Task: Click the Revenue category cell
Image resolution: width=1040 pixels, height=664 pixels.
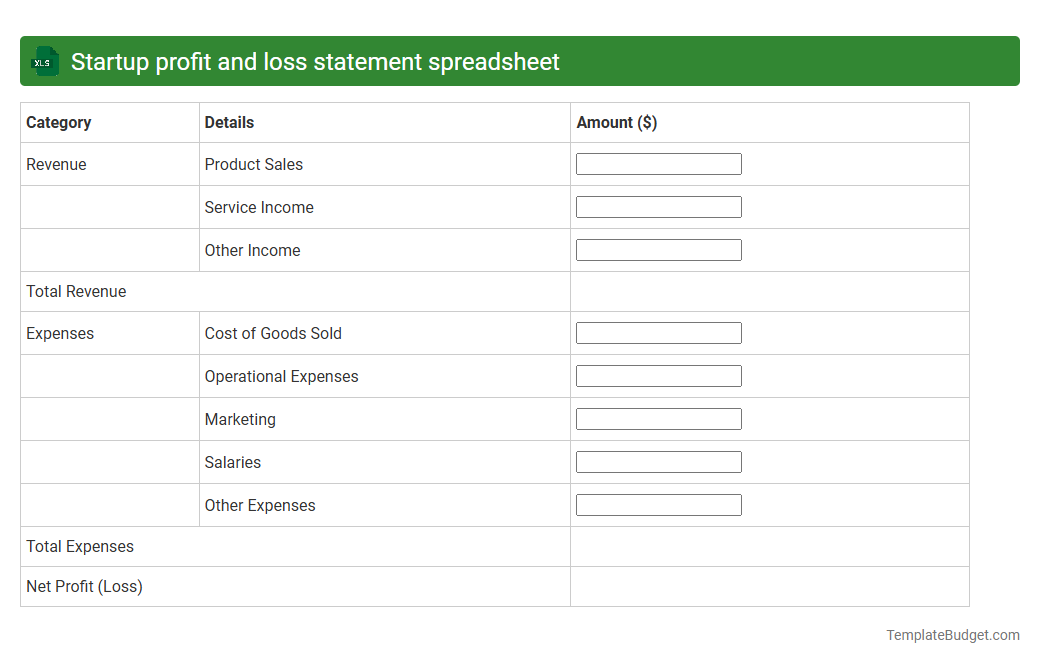Action: tap(56, 164)
